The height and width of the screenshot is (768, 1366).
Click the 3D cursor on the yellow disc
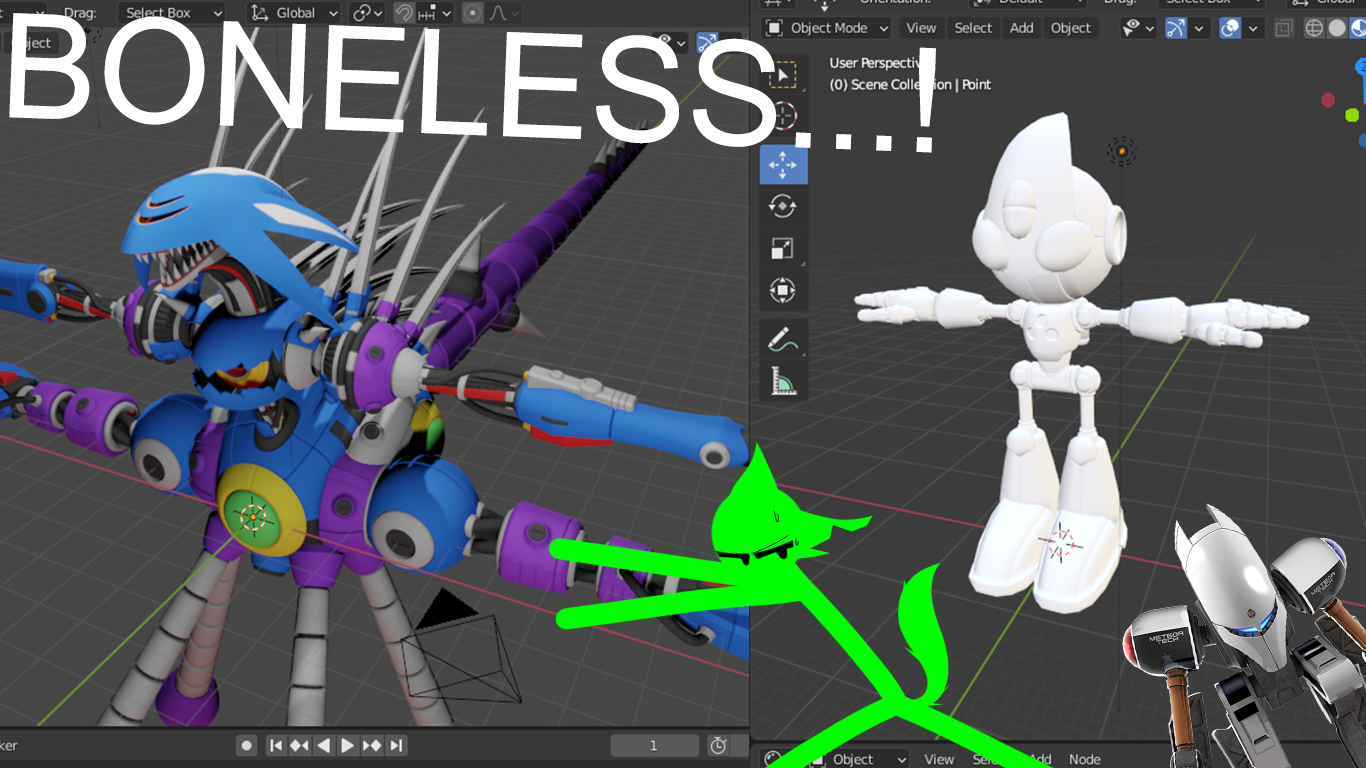[x=254, y=515]
